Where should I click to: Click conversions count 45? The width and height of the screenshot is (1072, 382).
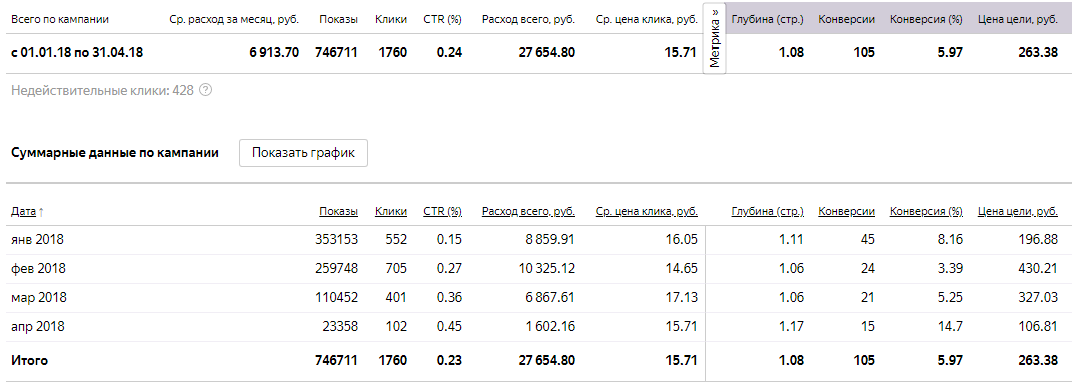(x=868, y=240)
